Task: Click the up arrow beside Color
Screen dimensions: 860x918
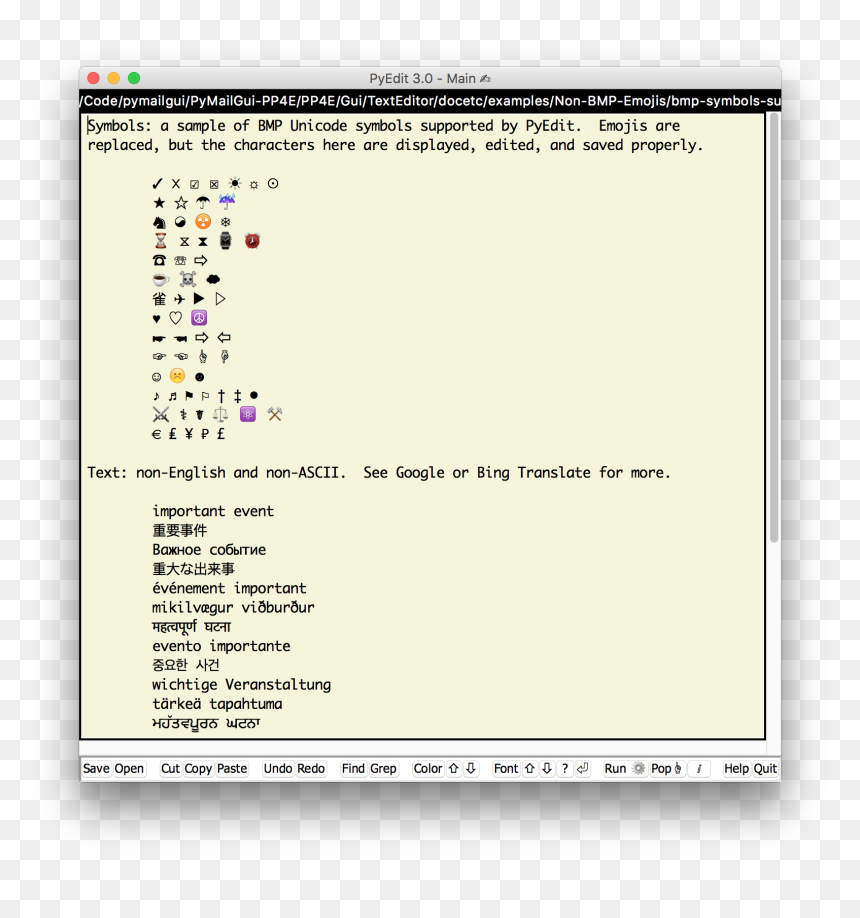Action: tap(454, 769)
